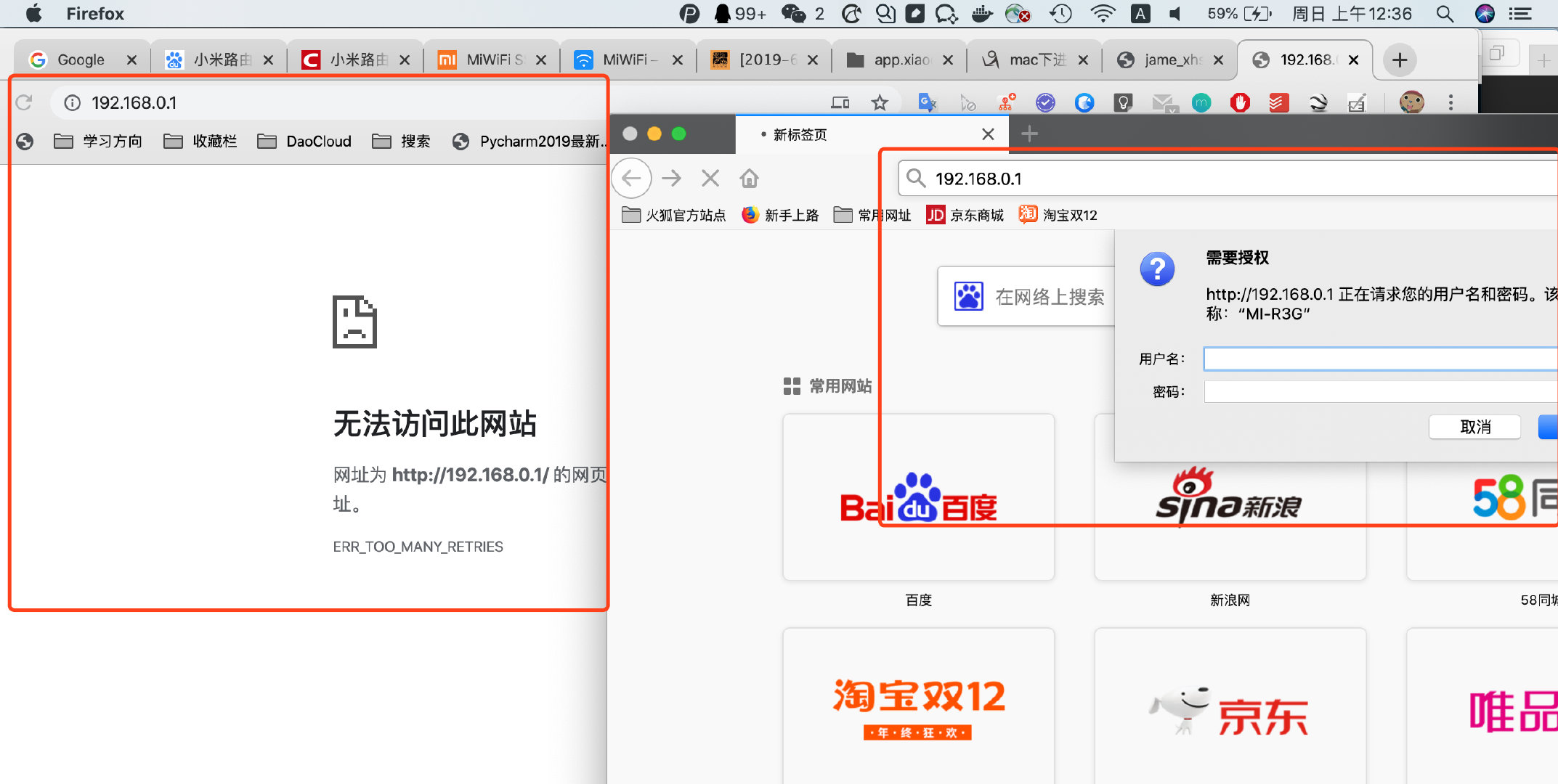Open the 百度 top site tile
1558x784 pixels.
point(918,497)
